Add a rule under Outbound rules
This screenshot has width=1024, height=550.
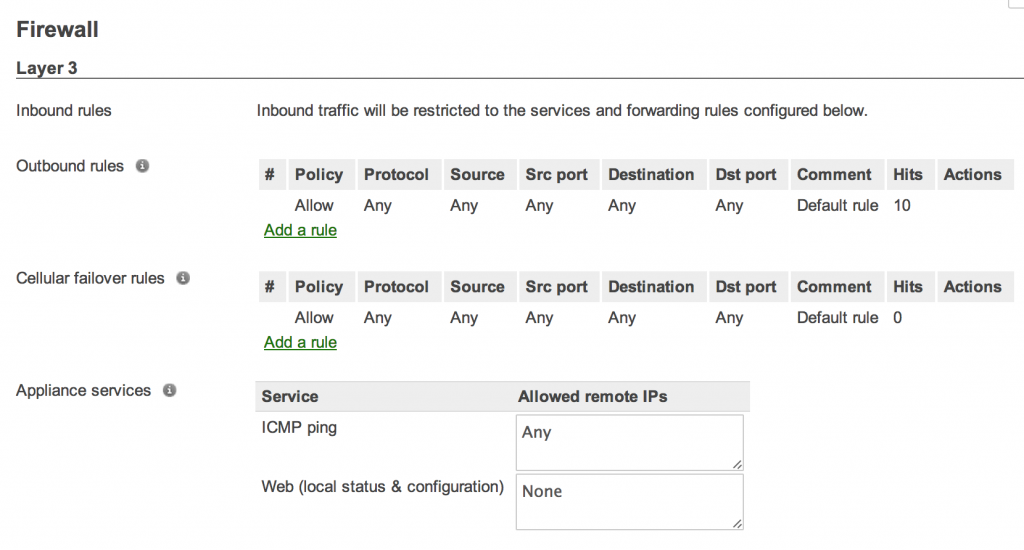tap(300, 230)
